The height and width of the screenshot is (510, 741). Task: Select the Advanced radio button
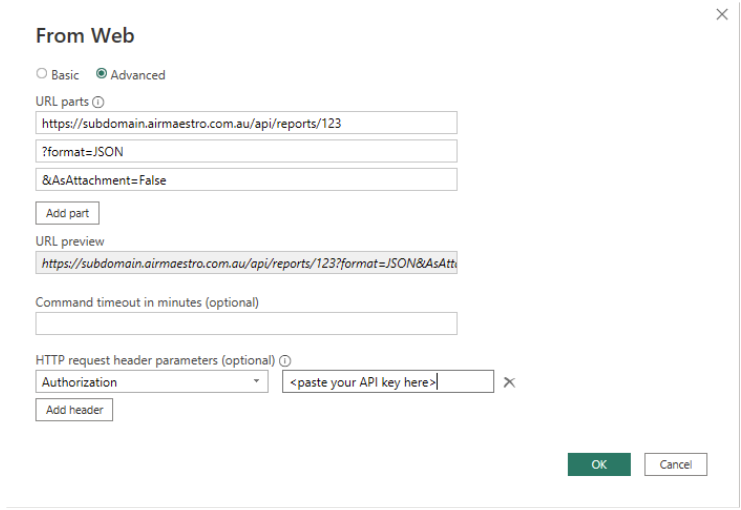[x=102, y=74]
